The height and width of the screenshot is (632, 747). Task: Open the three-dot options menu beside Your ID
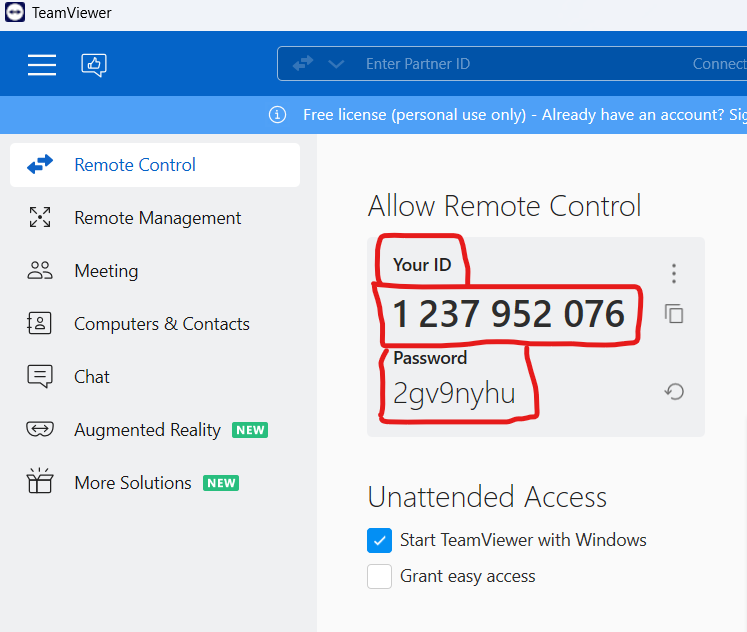click(x=674, y=273)
